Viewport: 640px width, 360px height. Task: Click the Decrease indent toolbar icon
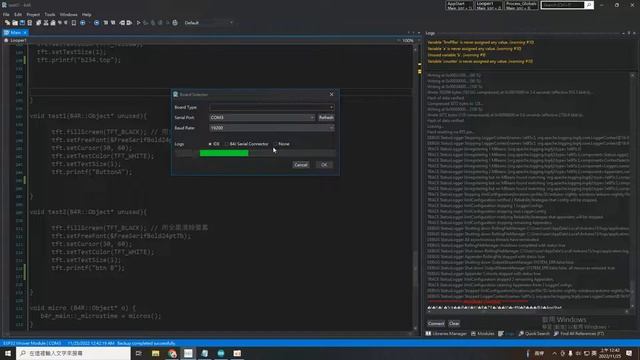[122, 23]
